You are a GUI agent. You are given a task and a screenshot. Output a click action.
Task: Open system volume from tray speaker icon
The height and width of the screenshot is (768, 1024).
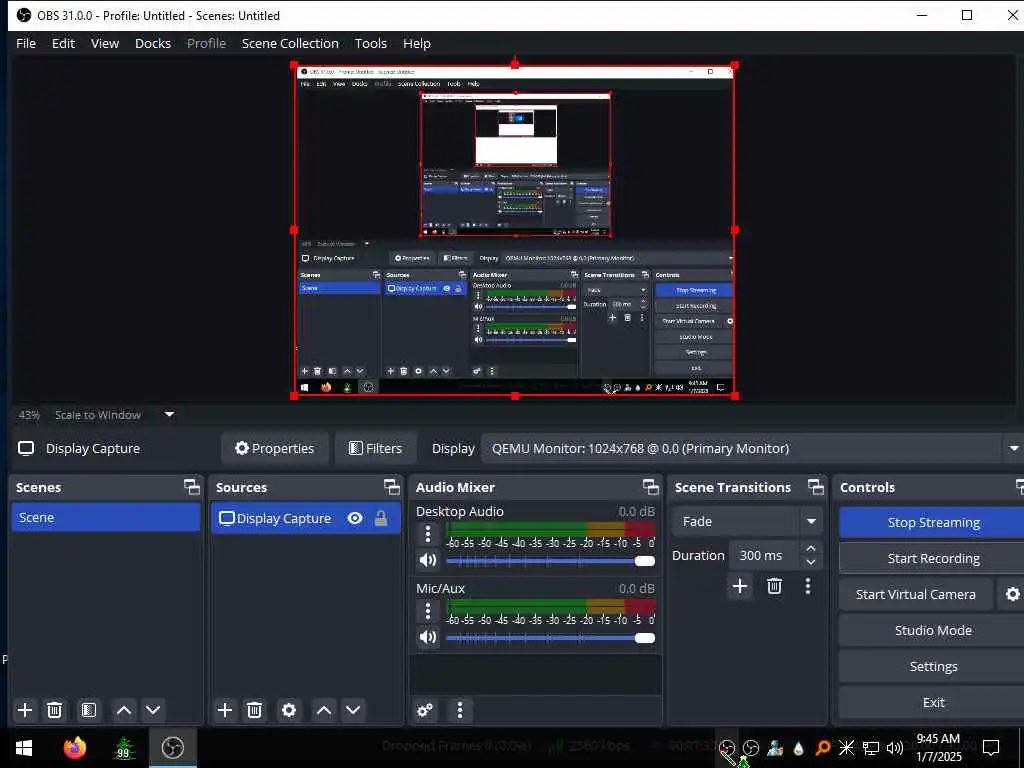pyautogui.click(x=895, y=748)
